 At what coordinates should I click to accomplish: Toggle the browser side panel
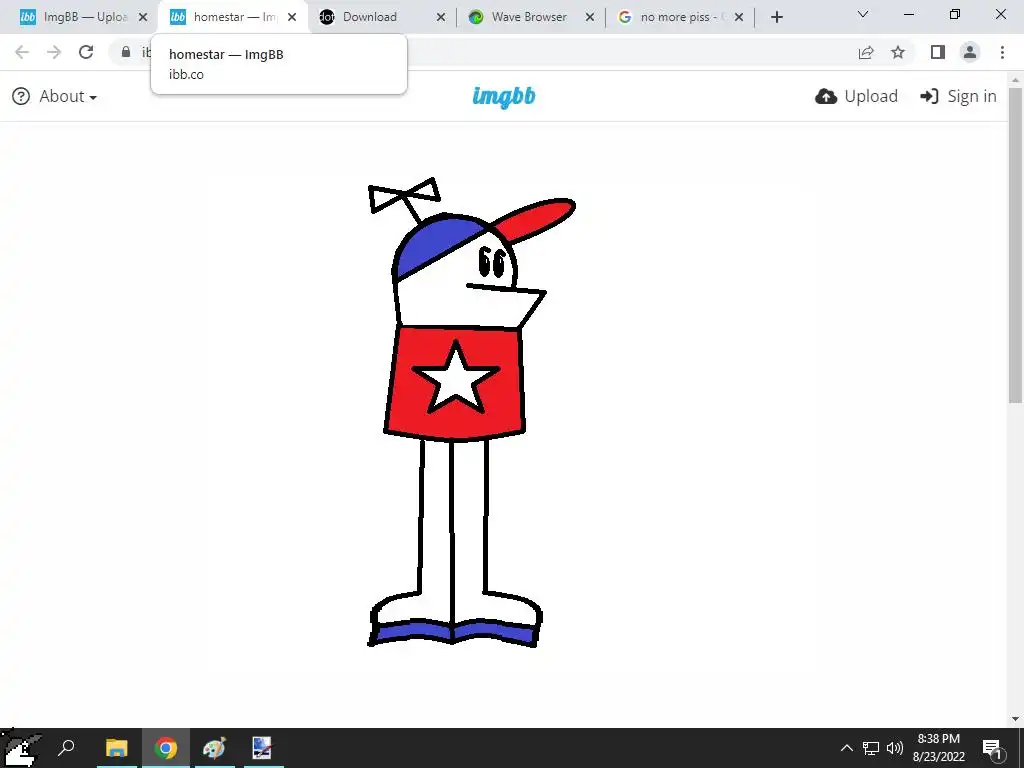[x=938, y=52]
